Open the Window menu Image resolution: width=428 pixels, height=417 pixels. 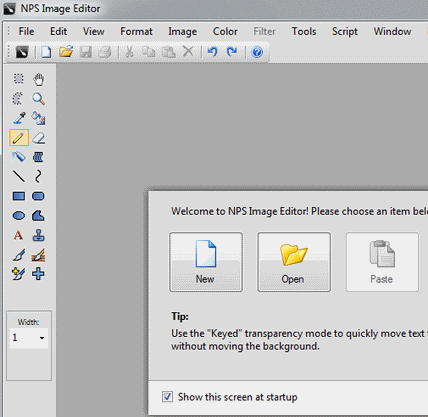point(392,31)
